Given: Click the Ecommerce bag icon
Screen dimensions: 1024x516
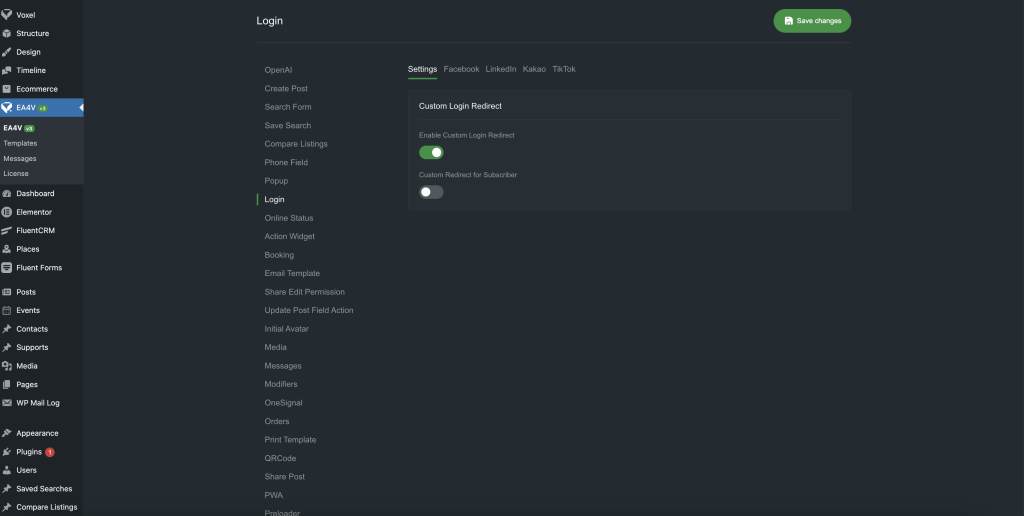Looking at the screenshot, I should [x=7, y=89].
